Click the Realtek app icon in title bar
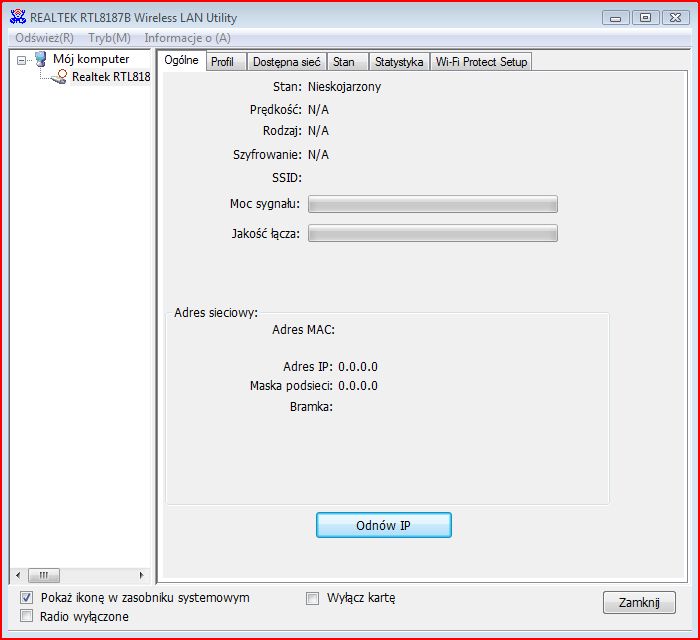 pos(18,17)
